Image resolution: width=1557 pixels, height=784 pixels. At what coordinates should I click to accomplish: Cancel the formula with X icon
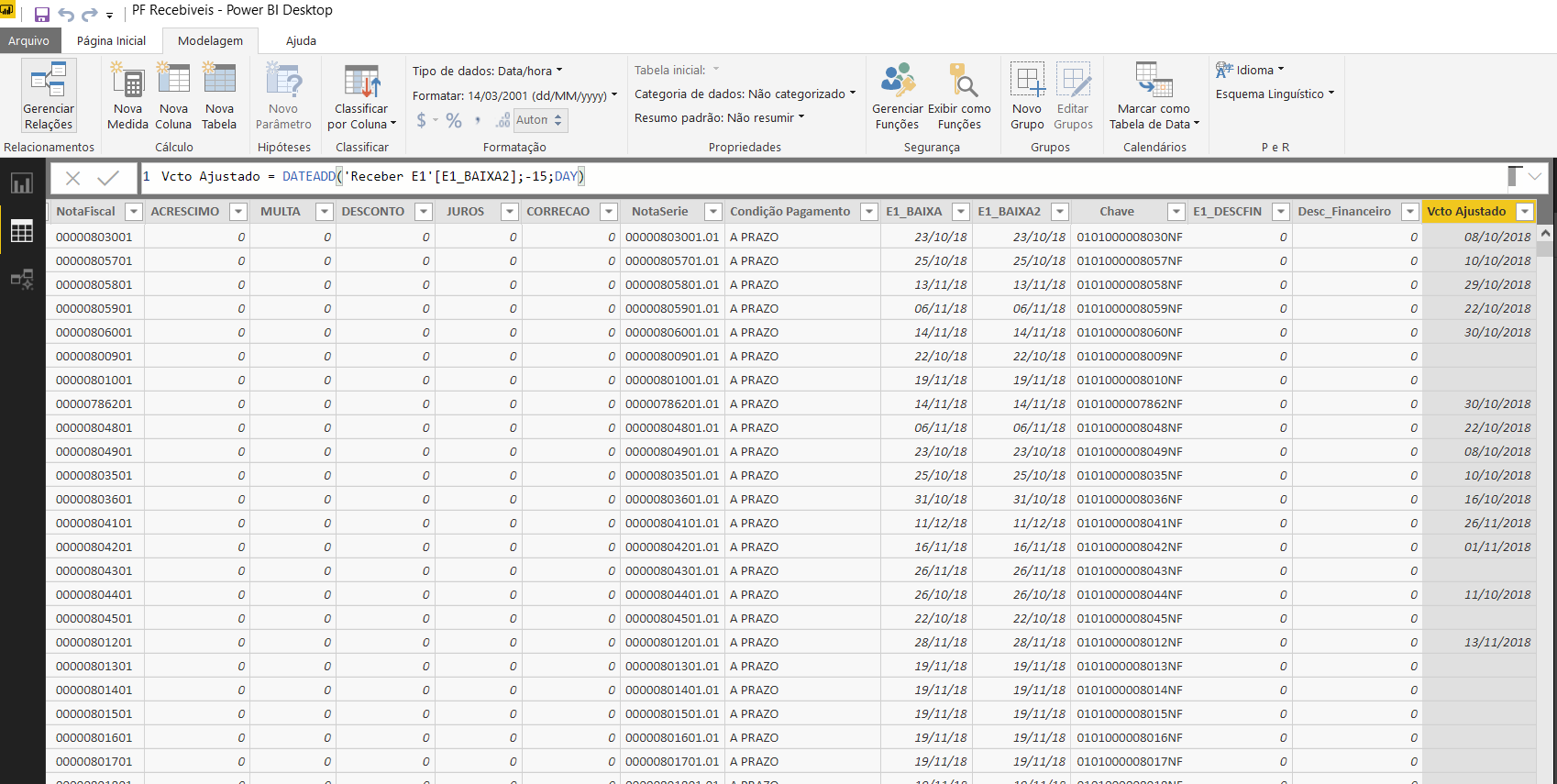(73, 178)
